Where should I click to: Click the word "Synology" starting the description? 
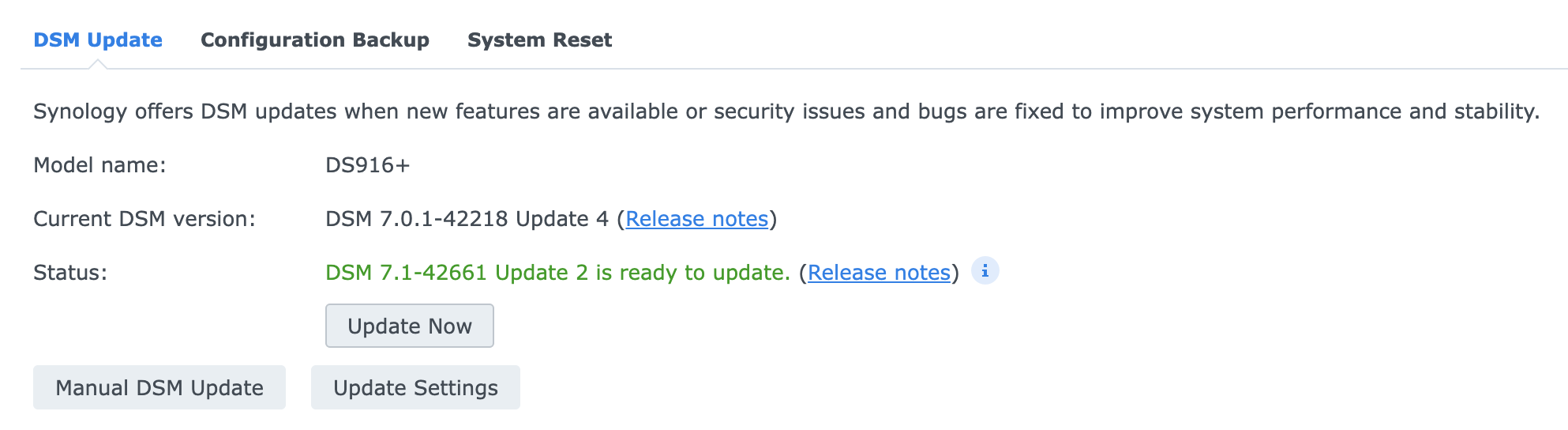point(80,111)
